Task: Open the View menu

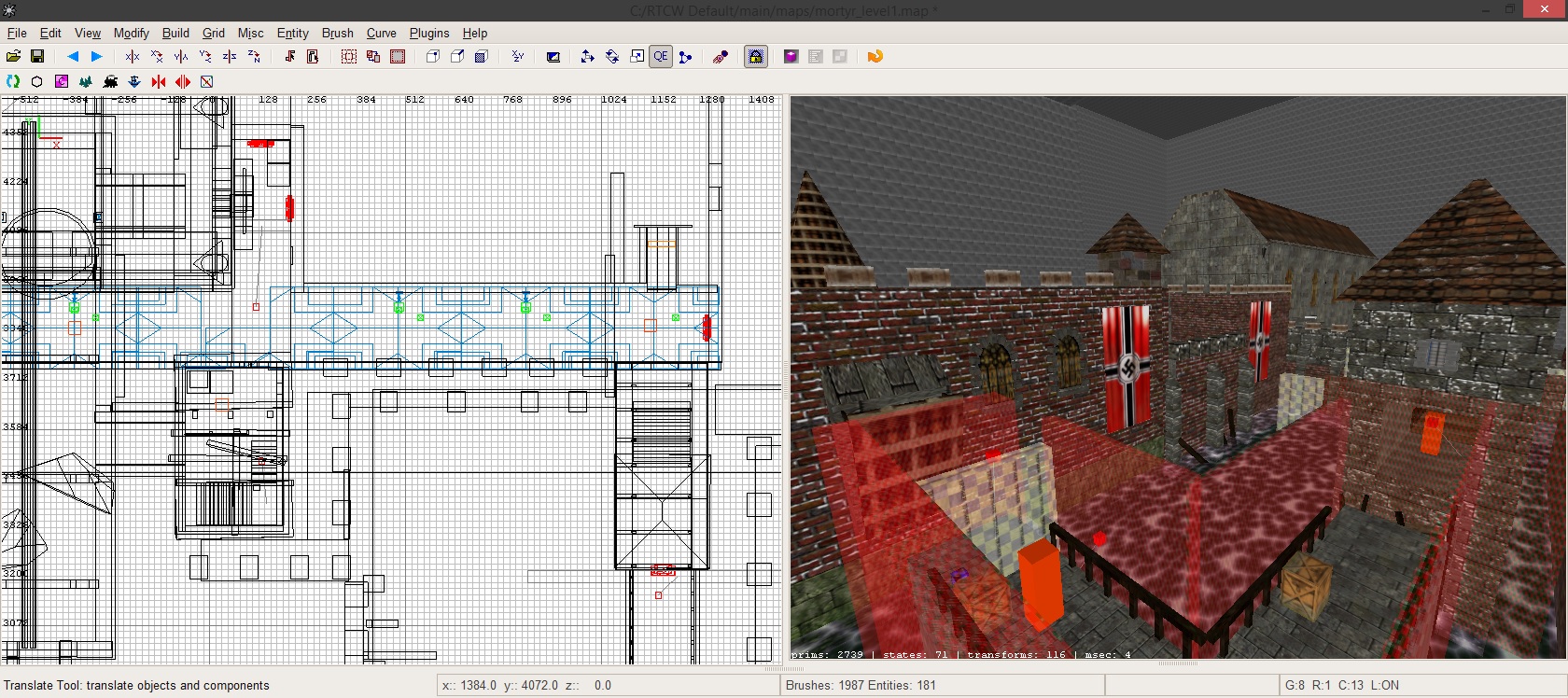Action: pos(88,33)
